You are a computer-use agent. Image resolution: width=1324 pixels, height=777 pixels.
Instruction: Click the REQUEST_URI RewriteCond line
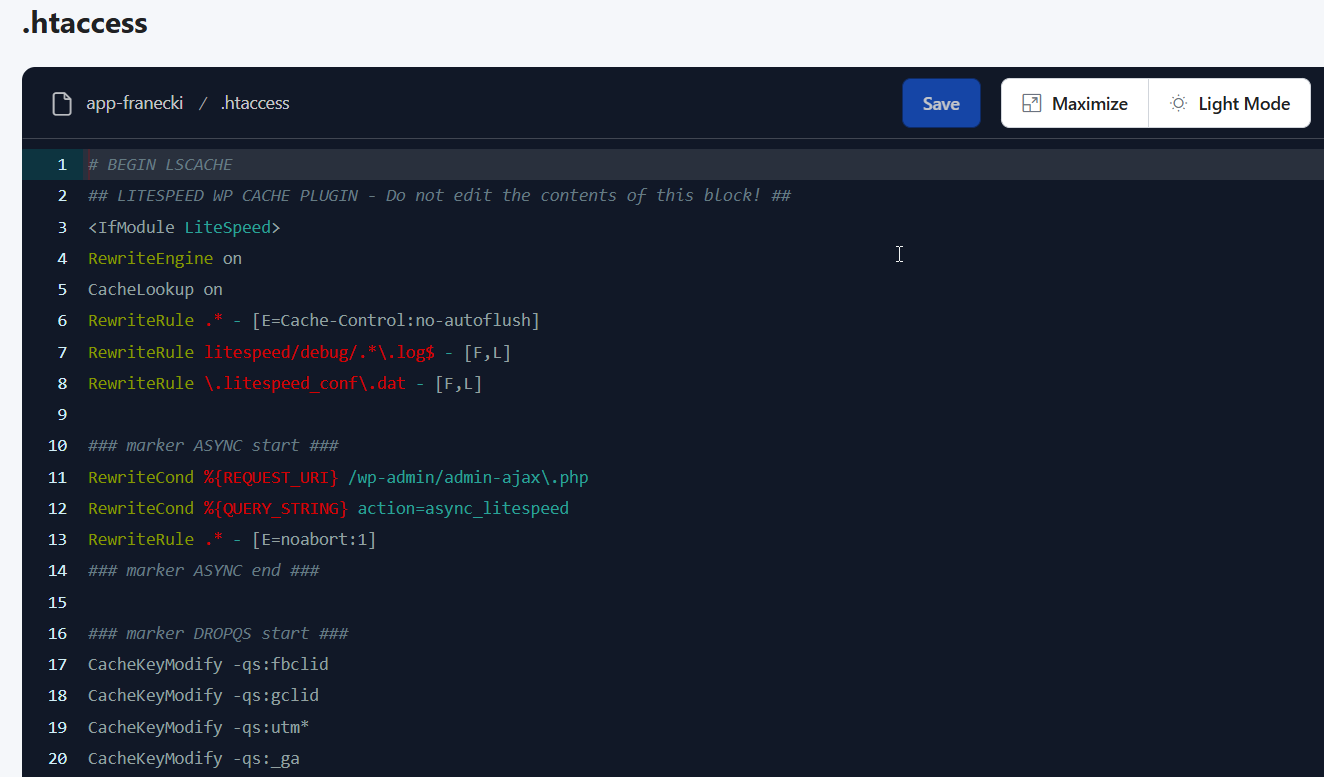[x=338, y=478]
